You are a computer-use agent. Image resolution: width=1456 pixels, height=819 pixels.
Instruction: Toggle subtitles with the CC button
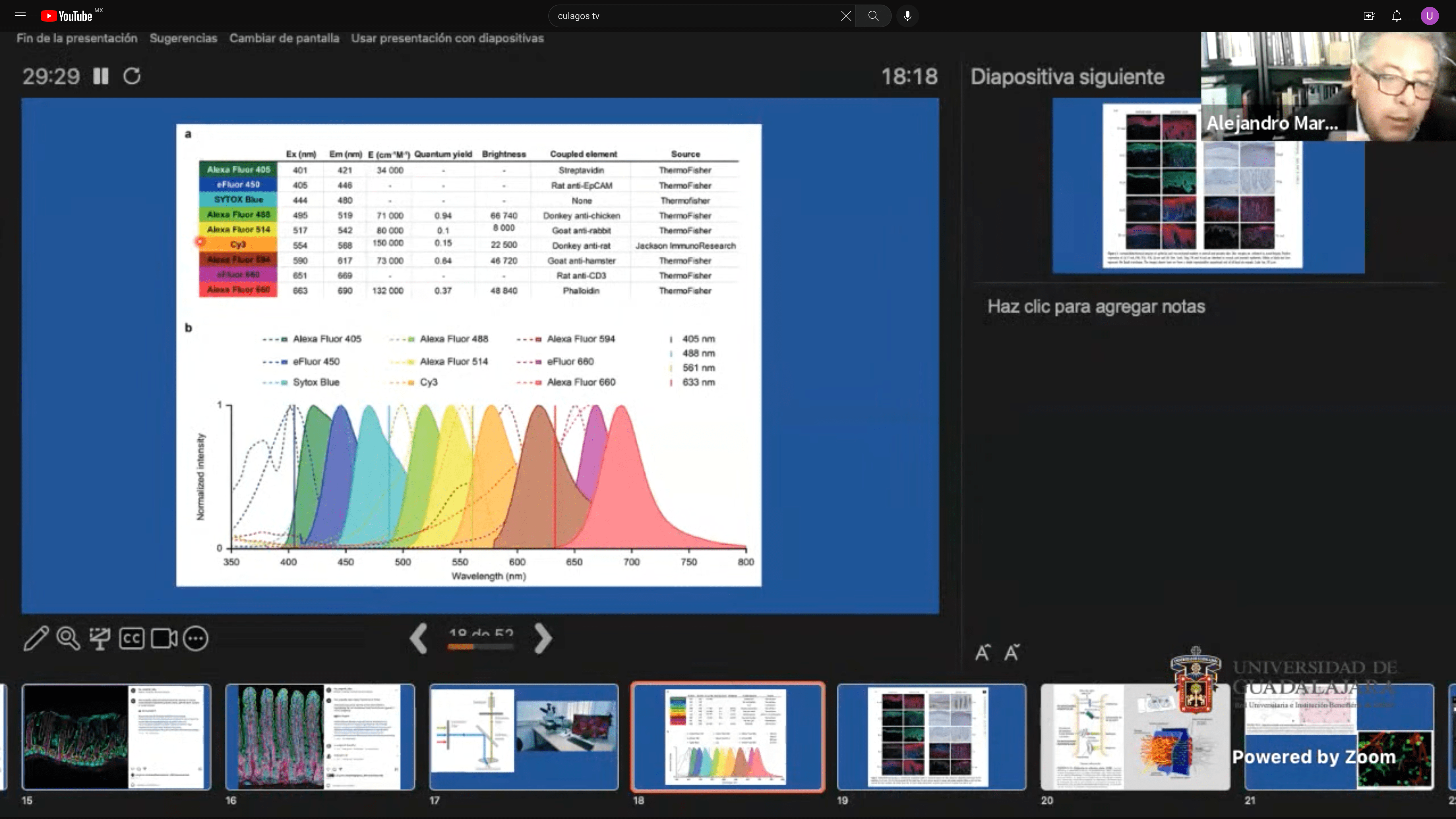(132, 639)
